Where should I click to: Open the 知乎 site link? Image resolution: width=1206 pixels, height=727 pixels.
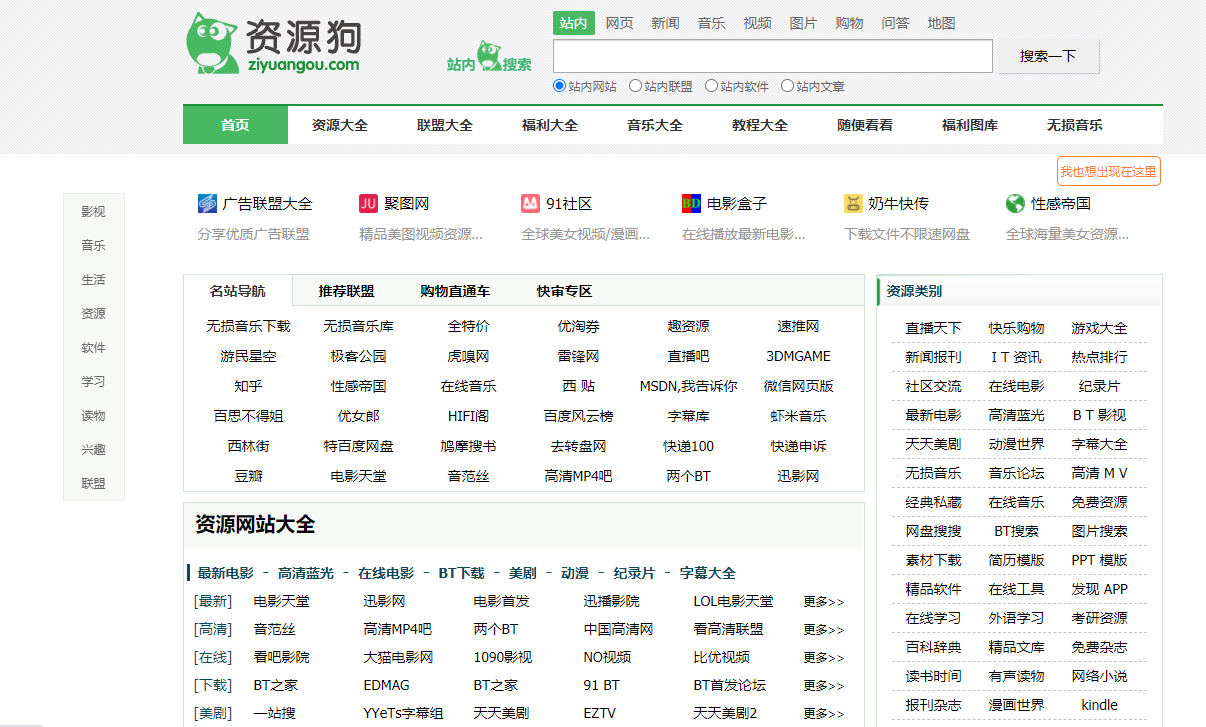(249, 386)
